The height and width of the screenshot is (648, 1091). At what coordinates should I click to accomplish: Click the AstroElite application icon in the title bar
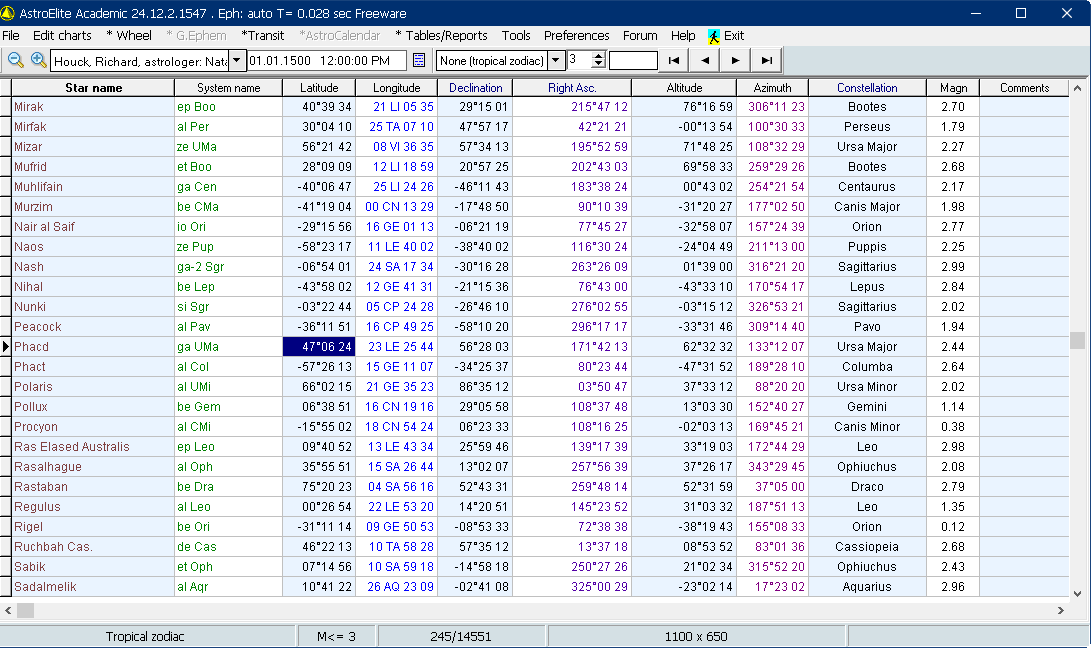point(8,13)
